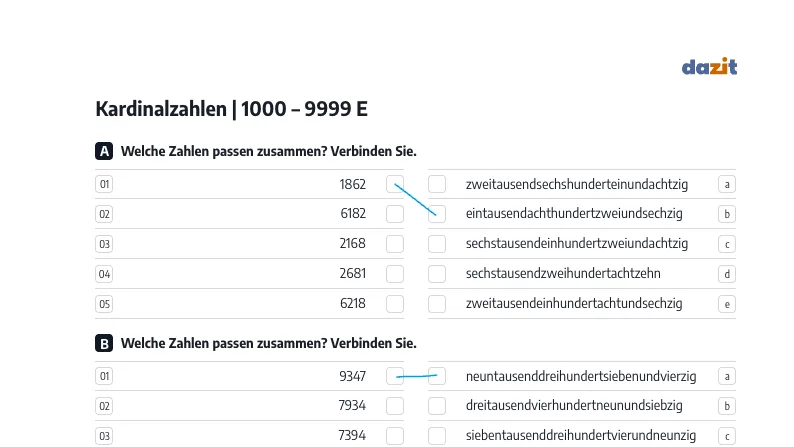The width and height of the screenshot is (794, 447).
Task: Check the box next to 2681
Action: tap(395, 274)
